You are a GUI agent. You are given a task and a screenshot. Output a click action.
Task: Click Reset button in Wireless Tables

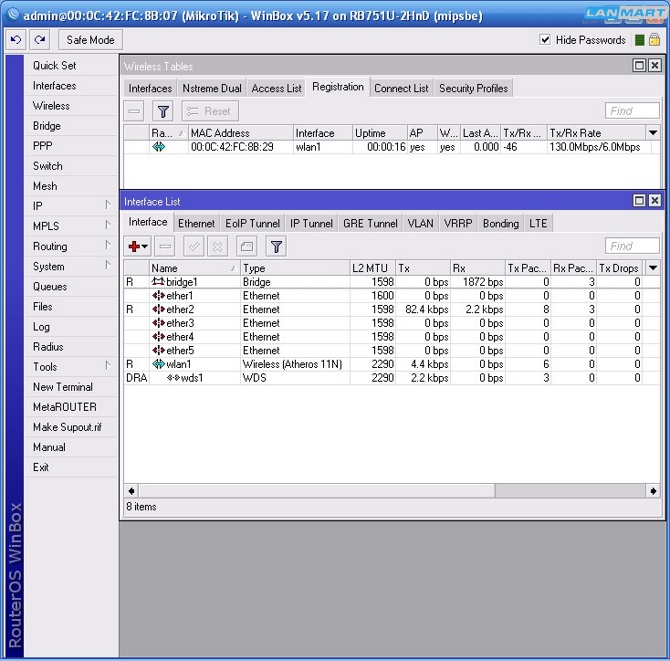[x=210, y=112]
